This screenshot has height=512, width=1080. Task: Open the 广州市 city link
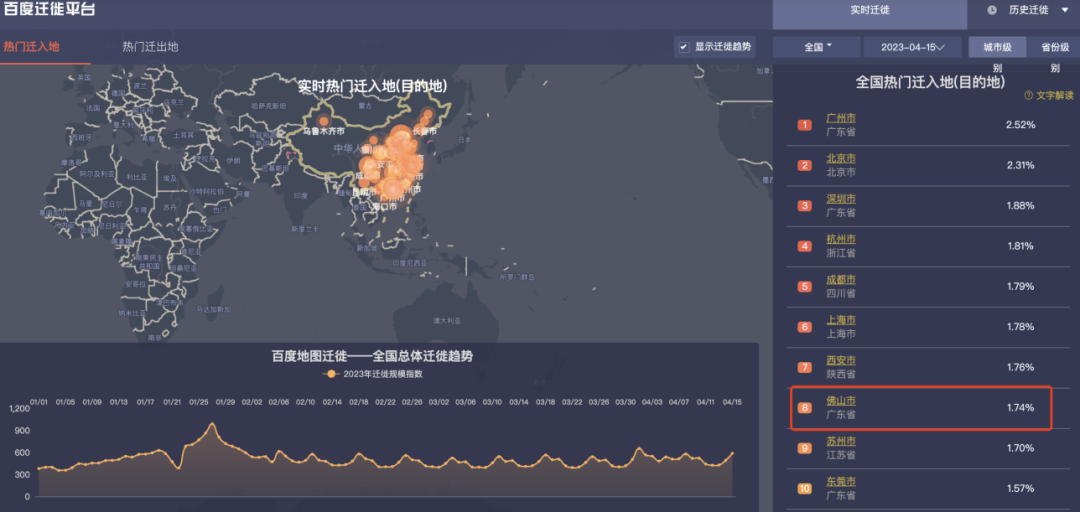coord(841,119)
